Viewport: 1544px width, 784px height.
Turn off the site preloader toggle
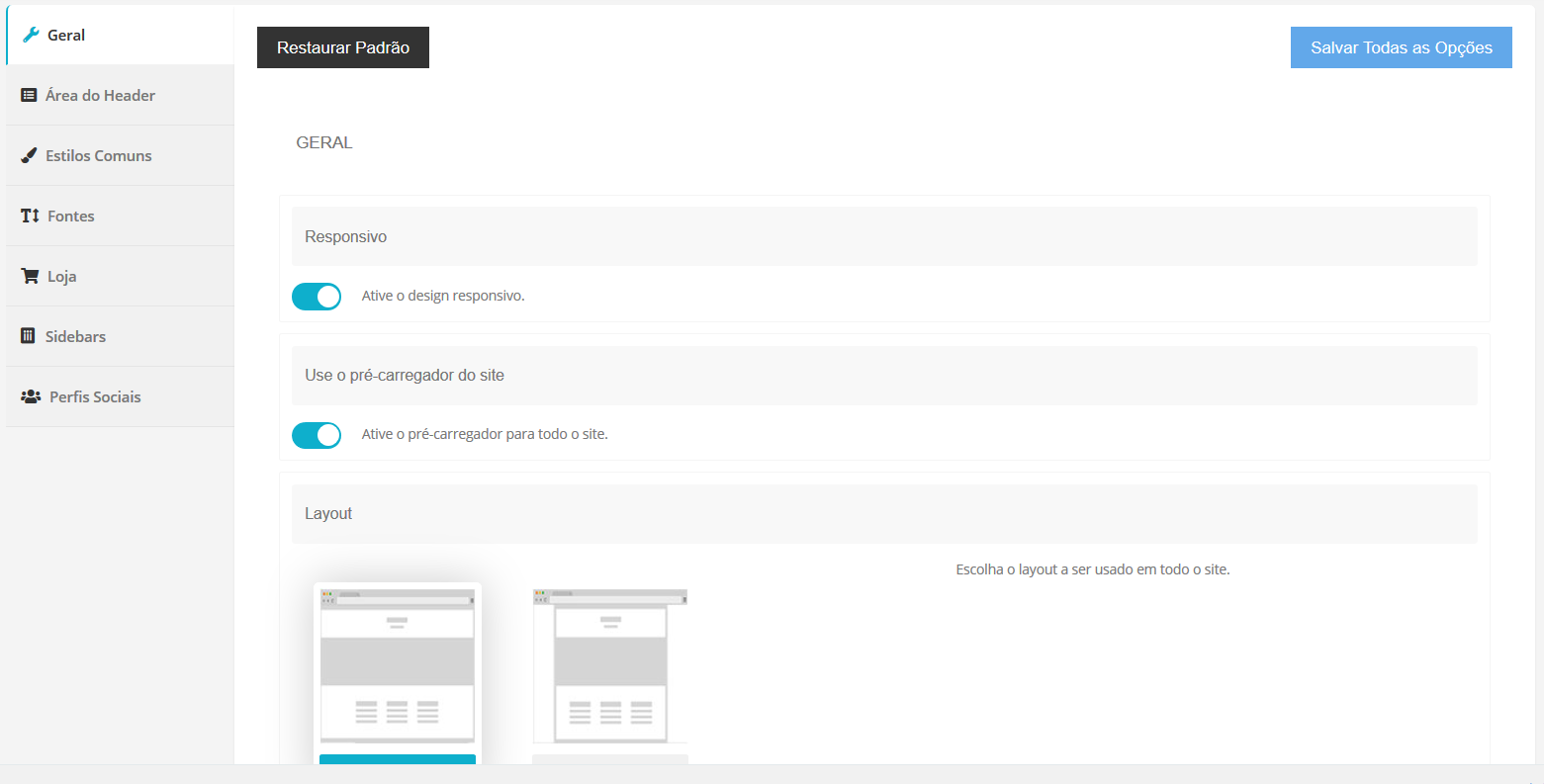click(x=317, y=435)
